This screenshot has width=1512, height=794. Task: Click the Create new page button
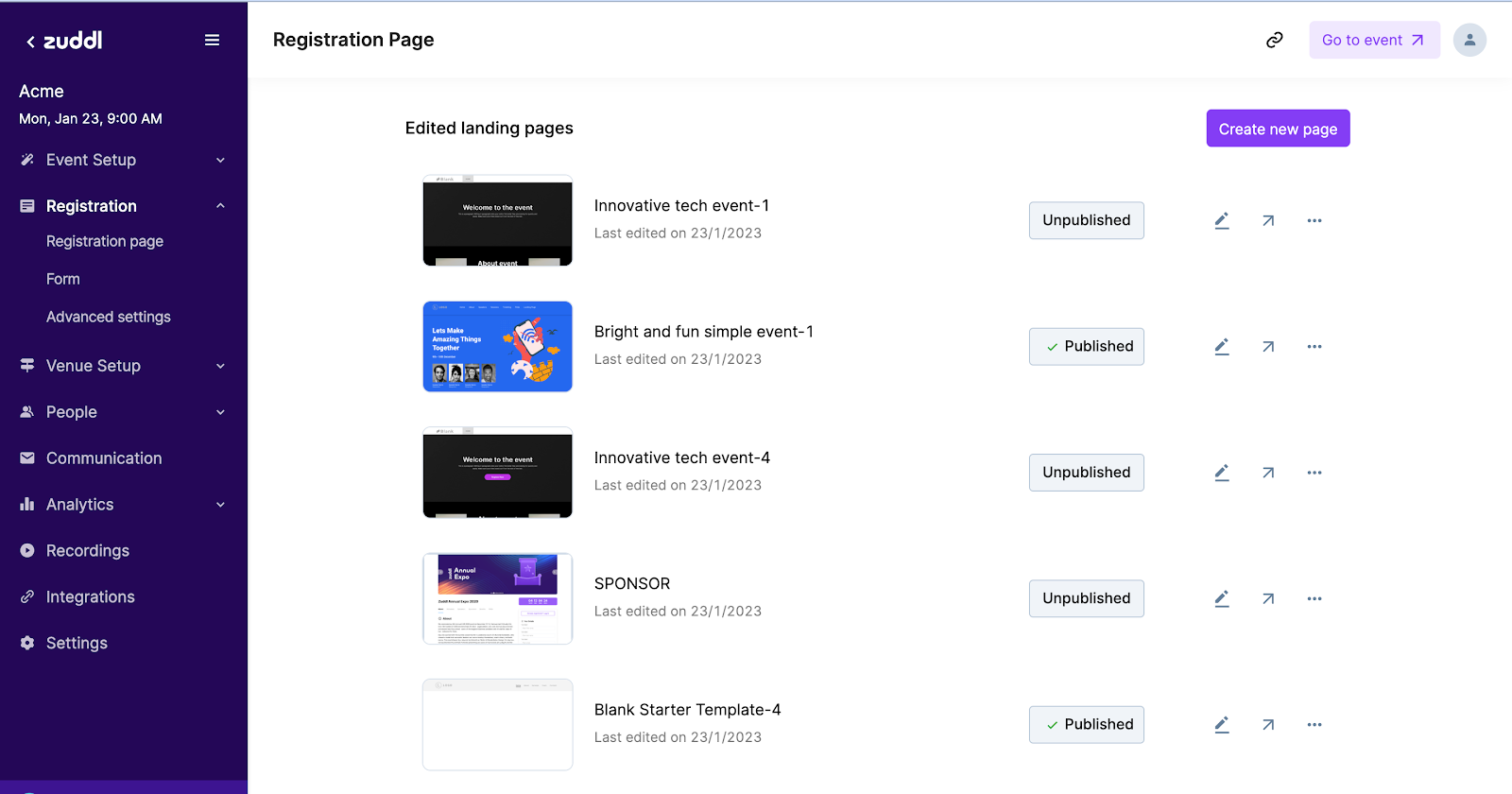pyautogui.click(x=1278, y=129)
